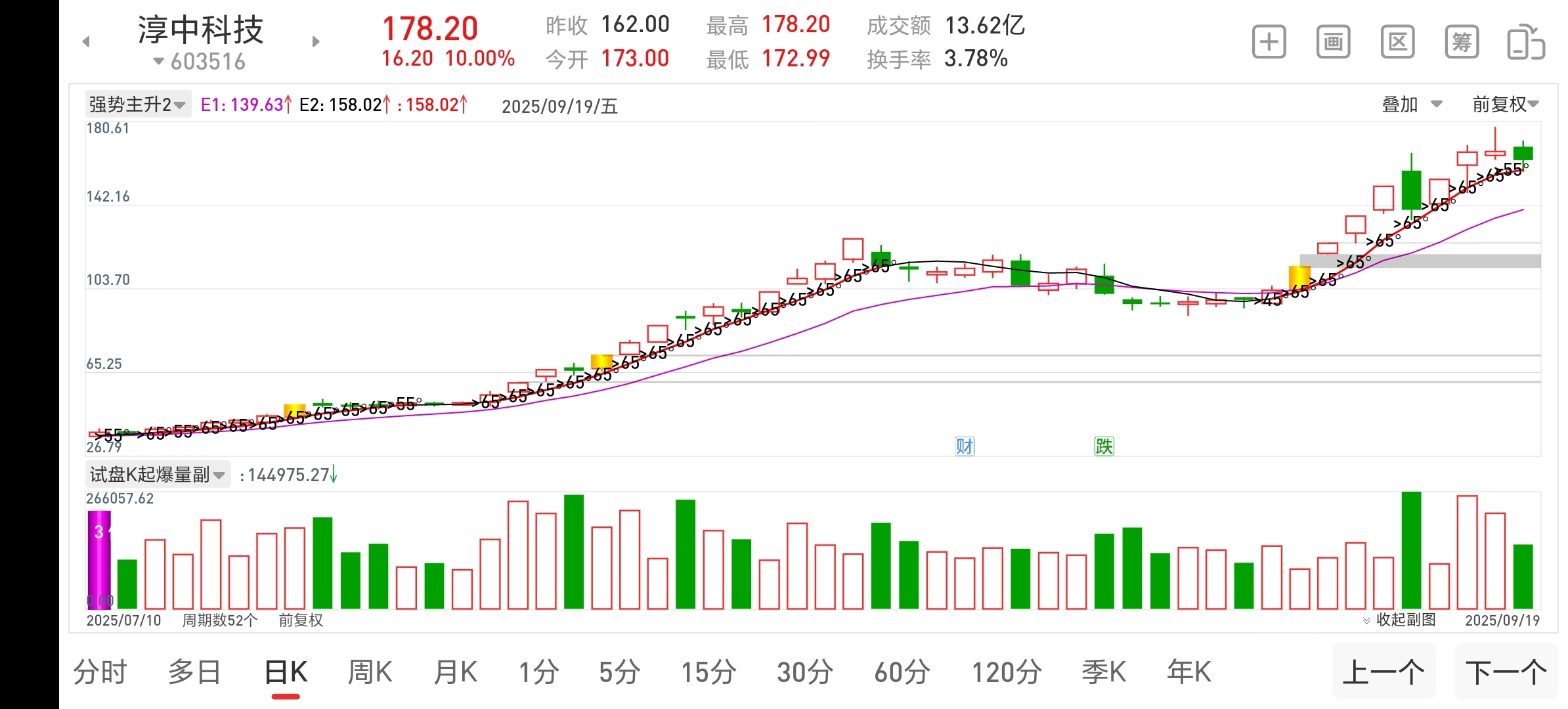
Task: Go to previous stock with left arrow
Action: point(86,42)
